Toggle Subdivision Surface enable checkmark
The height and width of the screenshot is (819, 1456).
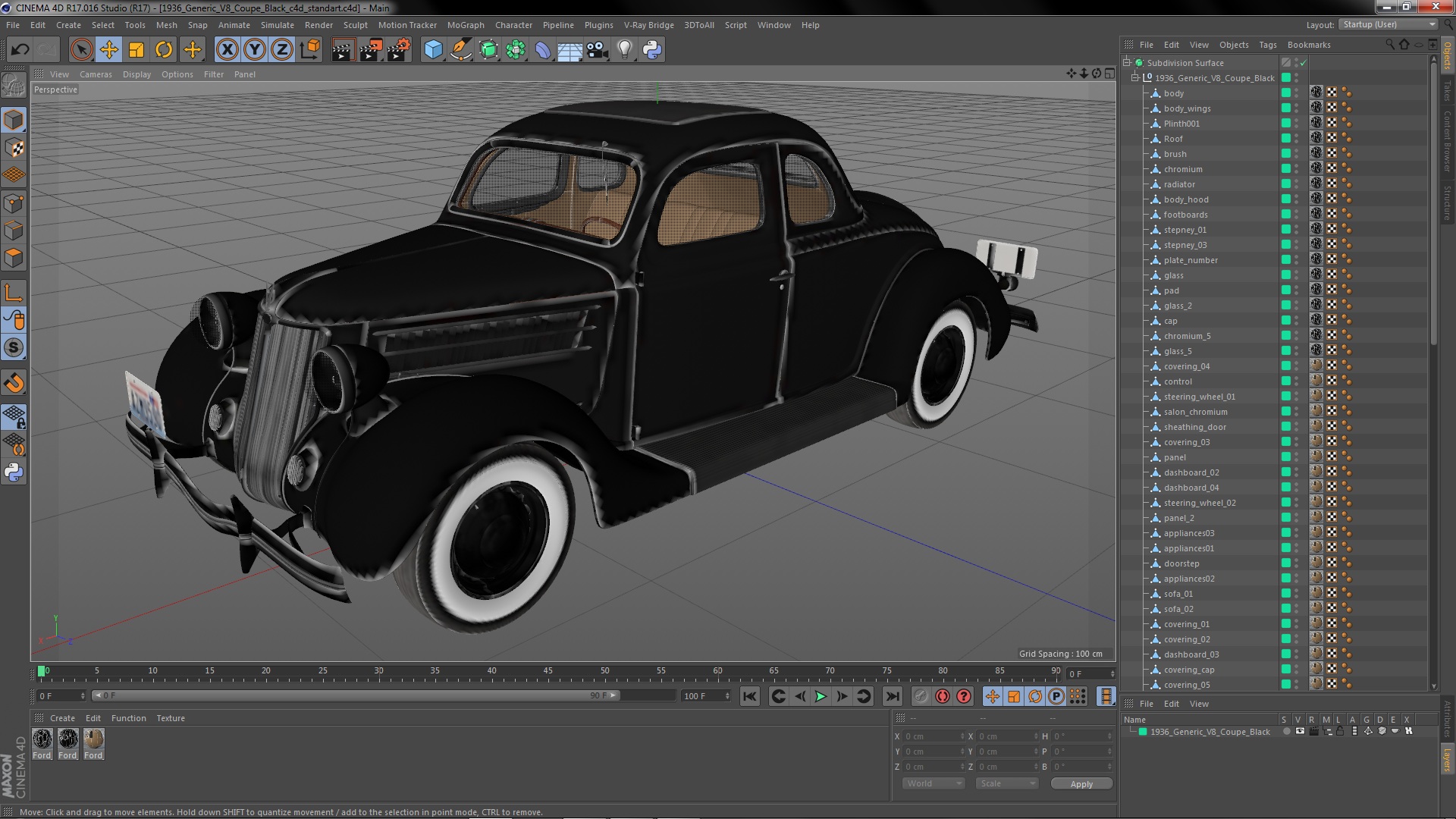1303,62
